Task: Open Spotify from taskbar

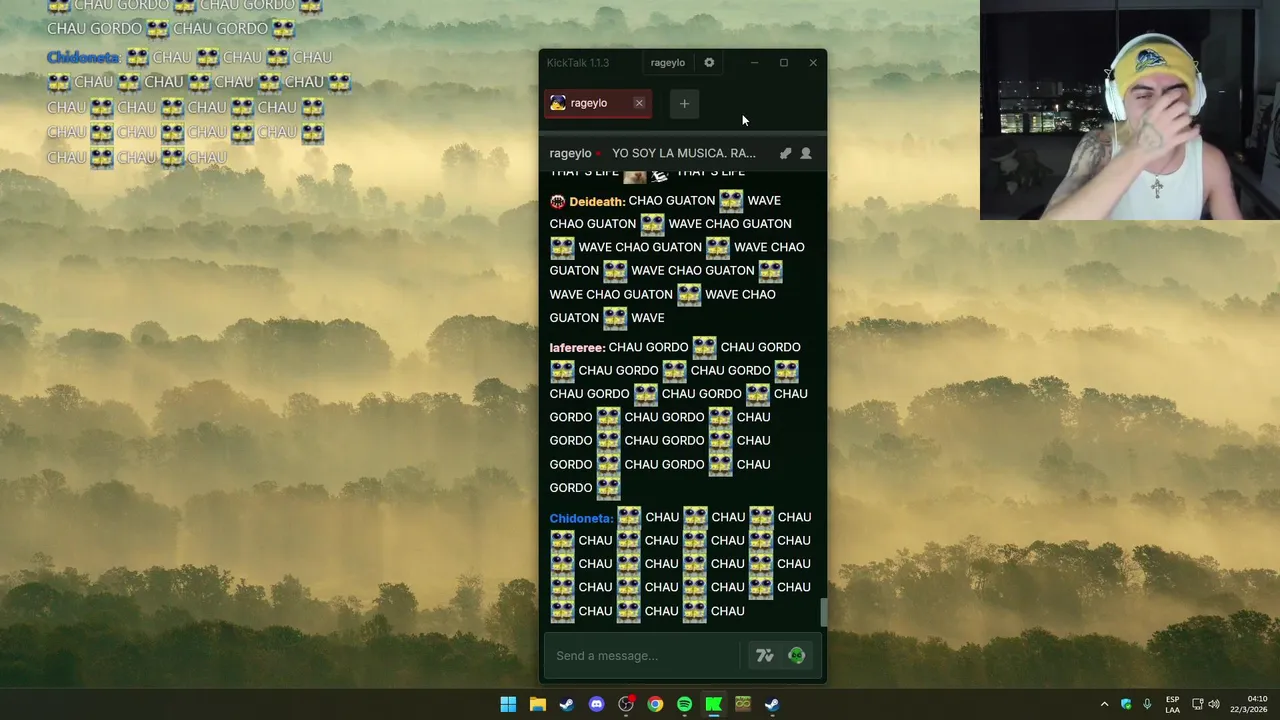Action: pos(684,704)
